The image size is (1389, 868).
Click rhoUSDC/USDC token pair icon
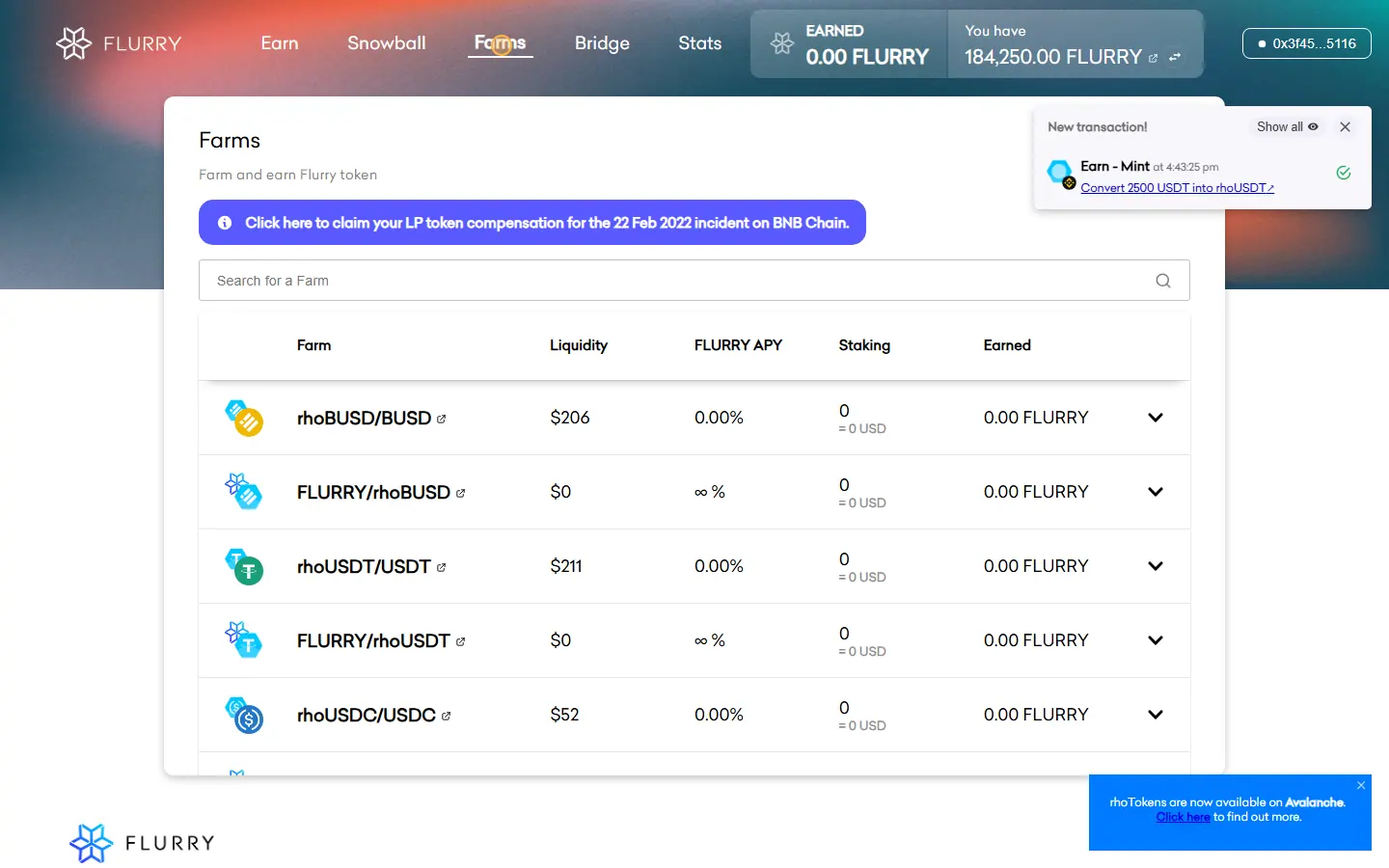click(x=244, y=715)
